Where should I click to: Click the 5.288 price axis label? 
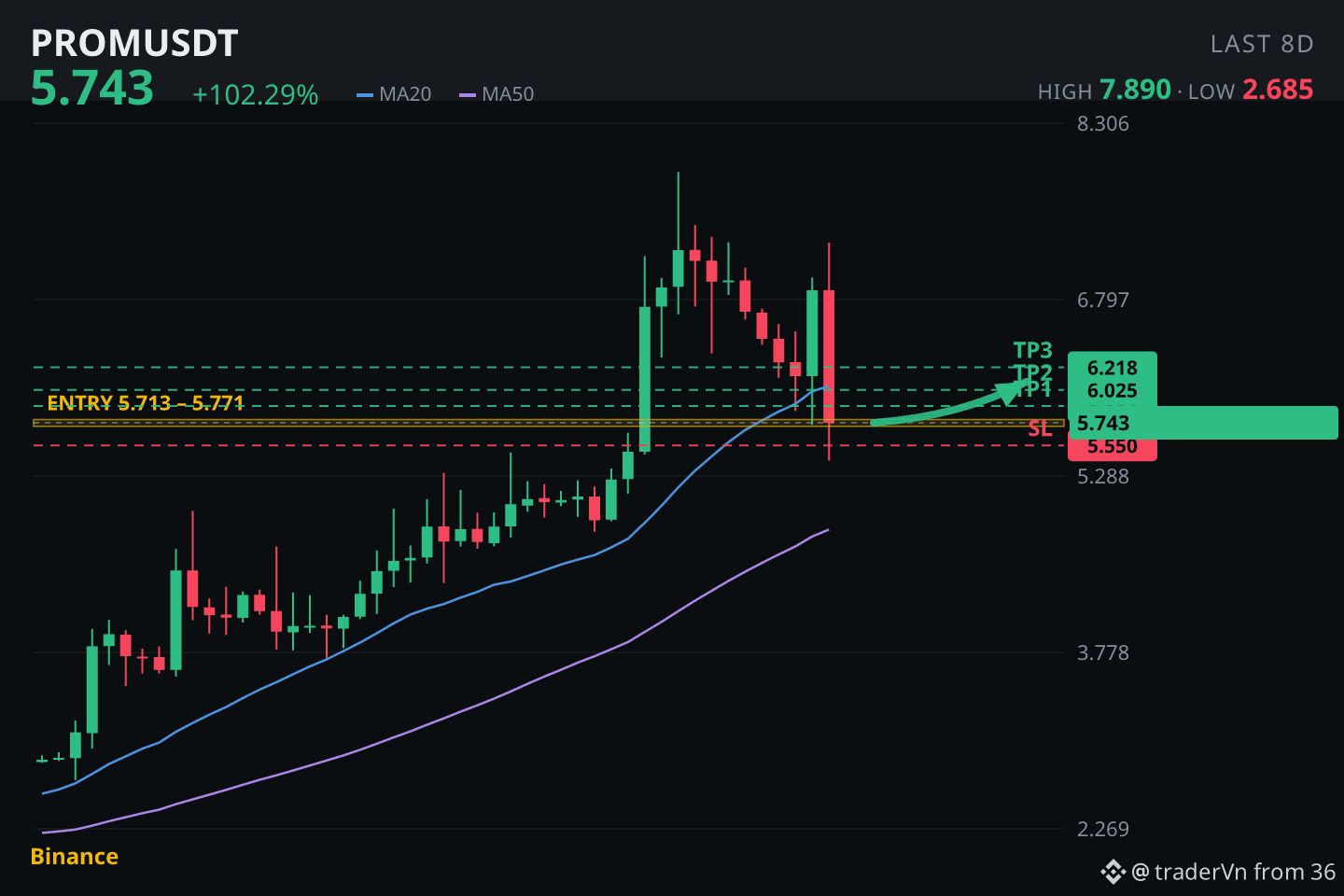click(1103, 476)
